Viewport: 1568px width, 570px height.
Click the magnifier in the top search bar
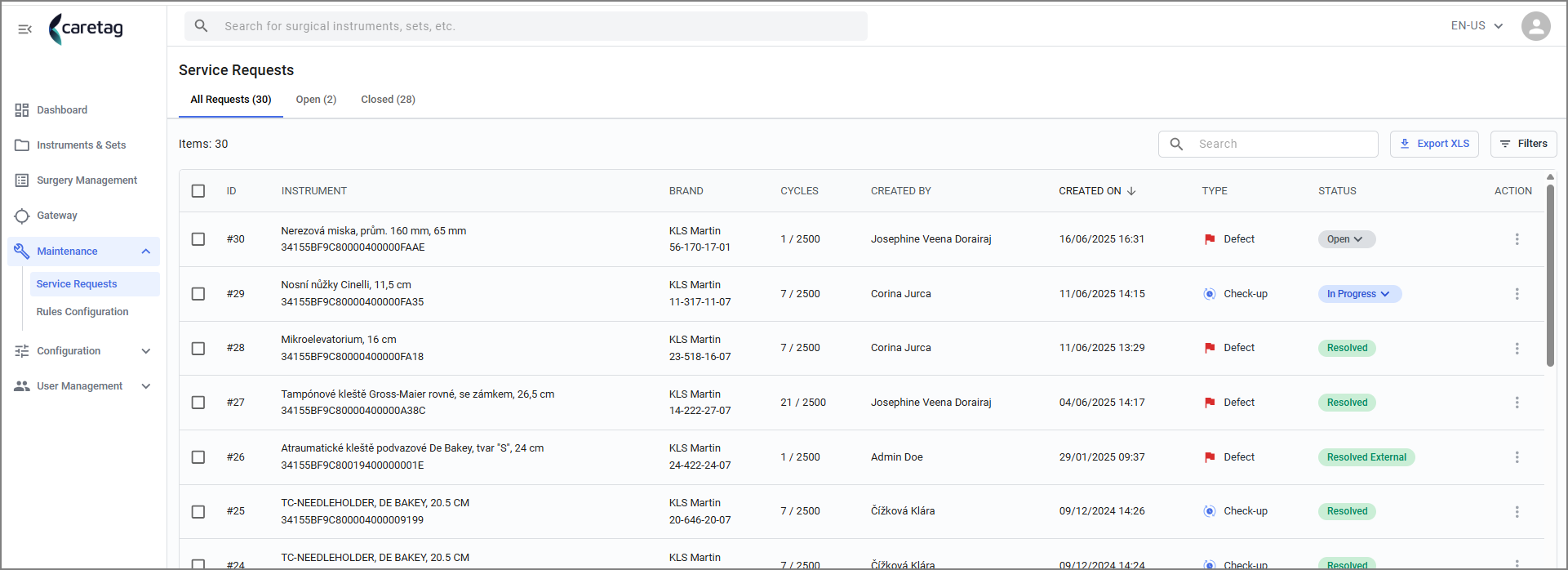(201, 26)
